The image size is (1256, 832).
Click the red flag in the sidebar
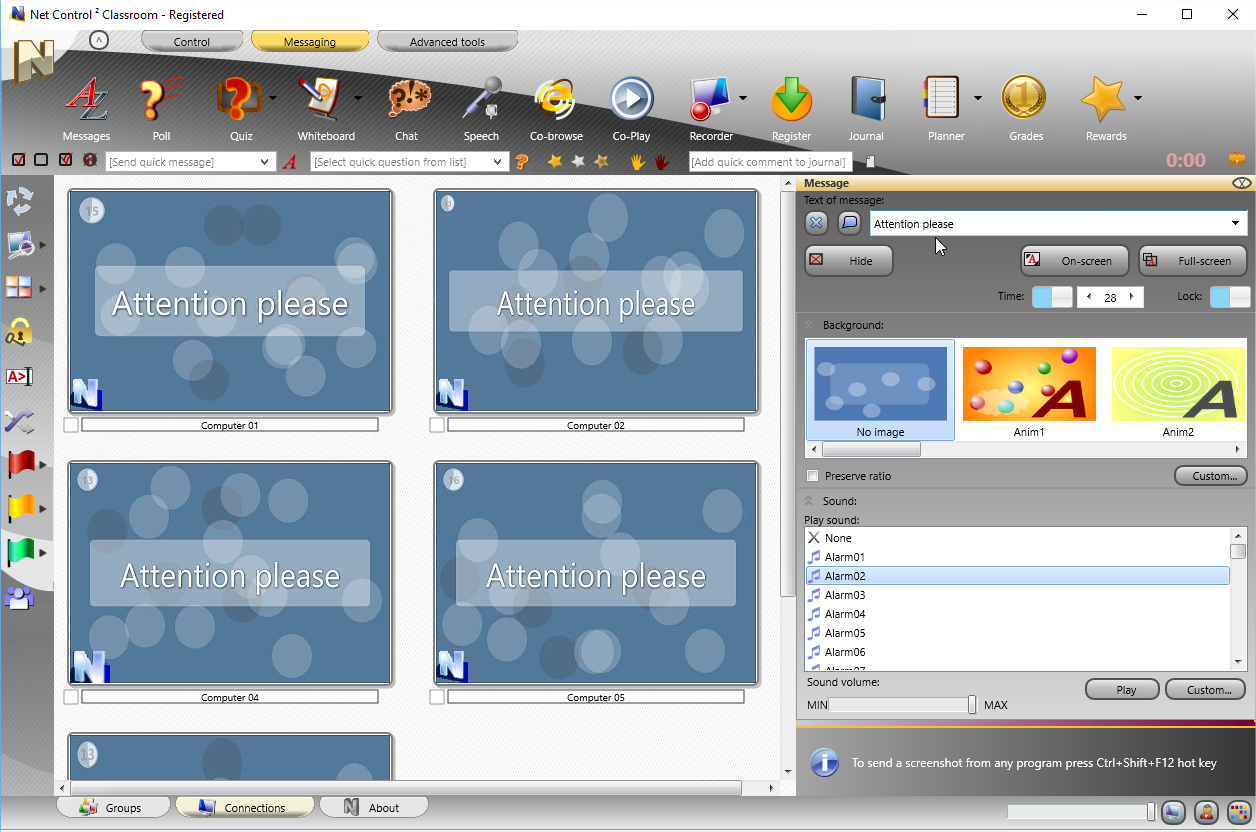(x=20, y=464)
